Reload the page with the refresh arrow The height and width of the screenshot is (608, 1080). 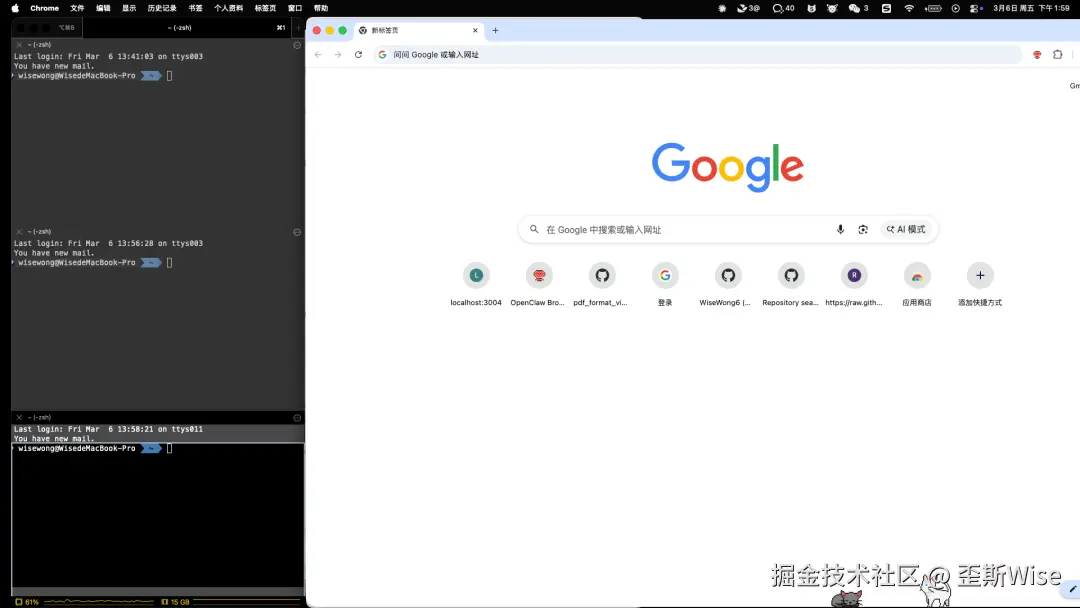click(359, 54)
